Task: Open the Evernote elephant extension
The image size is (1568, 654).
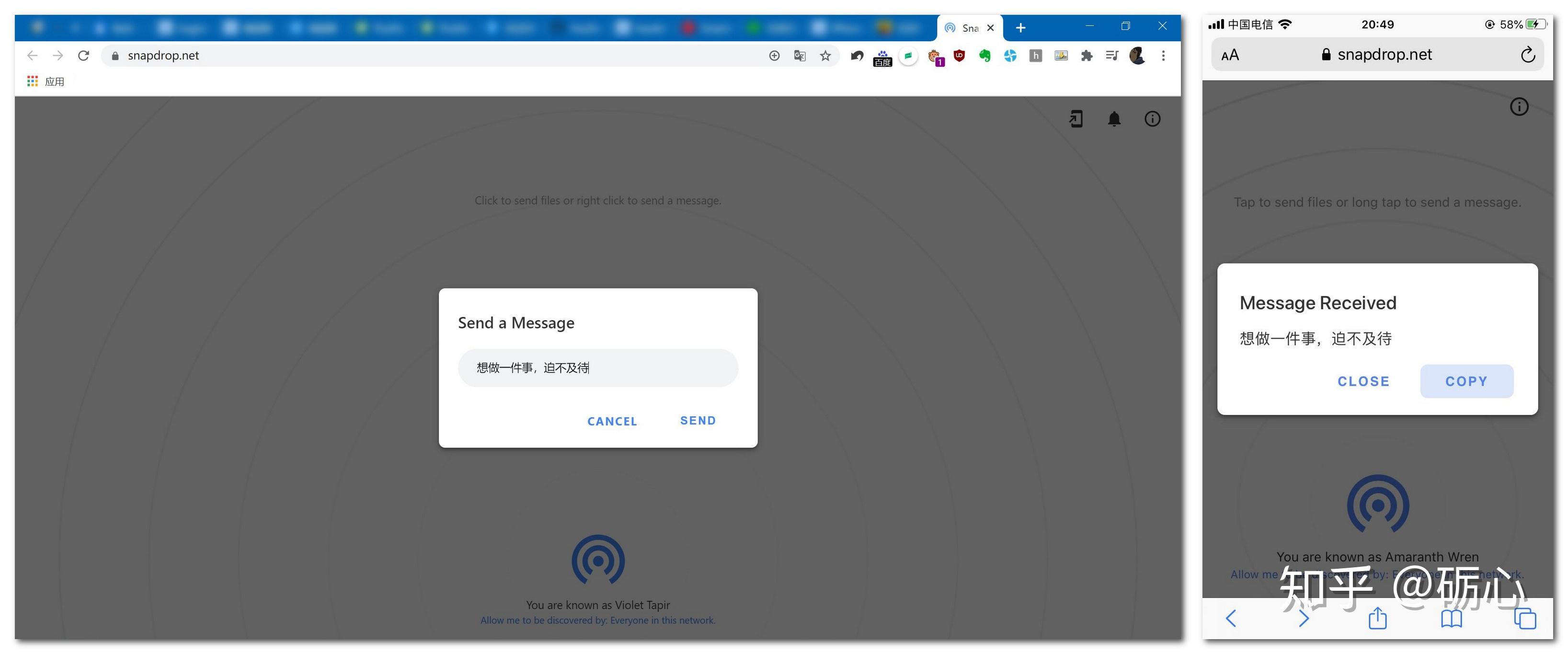Action: pyautogui.click(x=985, y=56)
